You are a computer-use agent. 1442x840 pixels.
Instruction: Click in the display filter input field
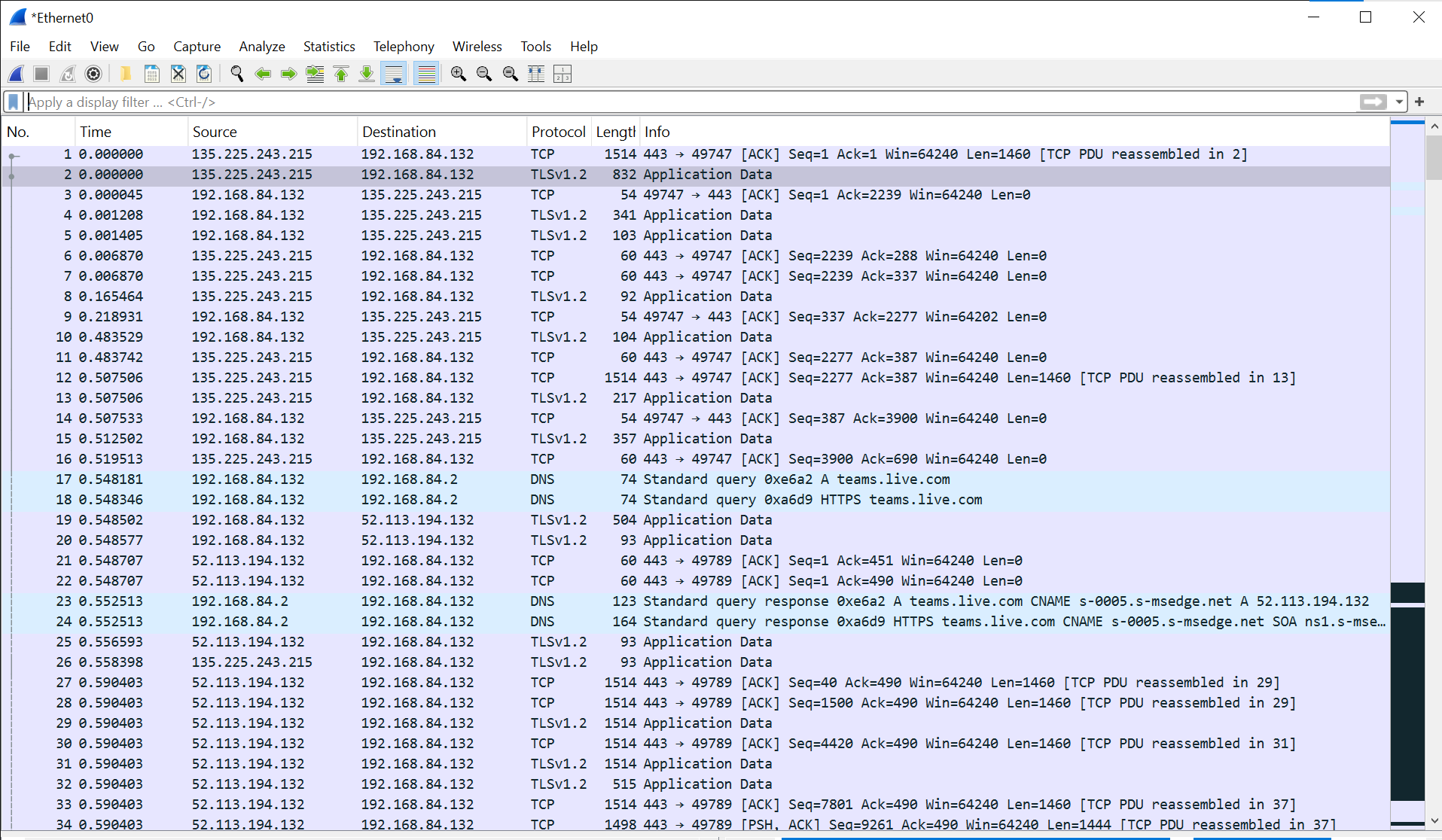[x=678, y=102]
